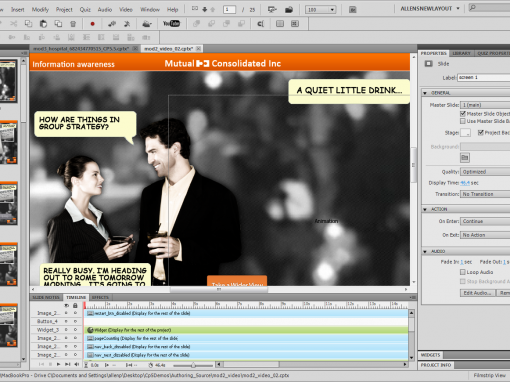Click the Preview project icon in top toolbar
This screenshot has height=382, width=510.
tap(272, 9)
